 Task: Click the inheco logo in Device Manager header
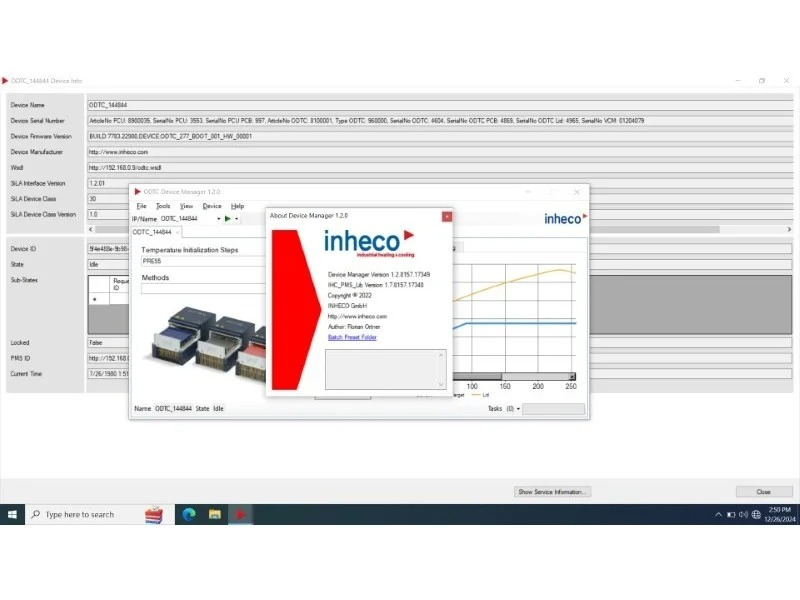pos(565,218)
